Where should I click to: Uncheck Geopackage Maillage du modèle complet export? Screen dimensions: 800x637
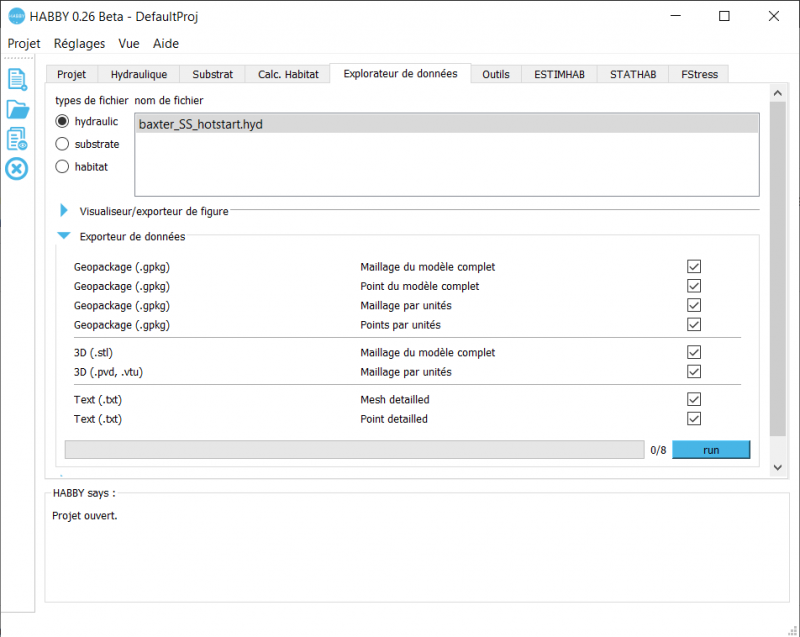694,266
